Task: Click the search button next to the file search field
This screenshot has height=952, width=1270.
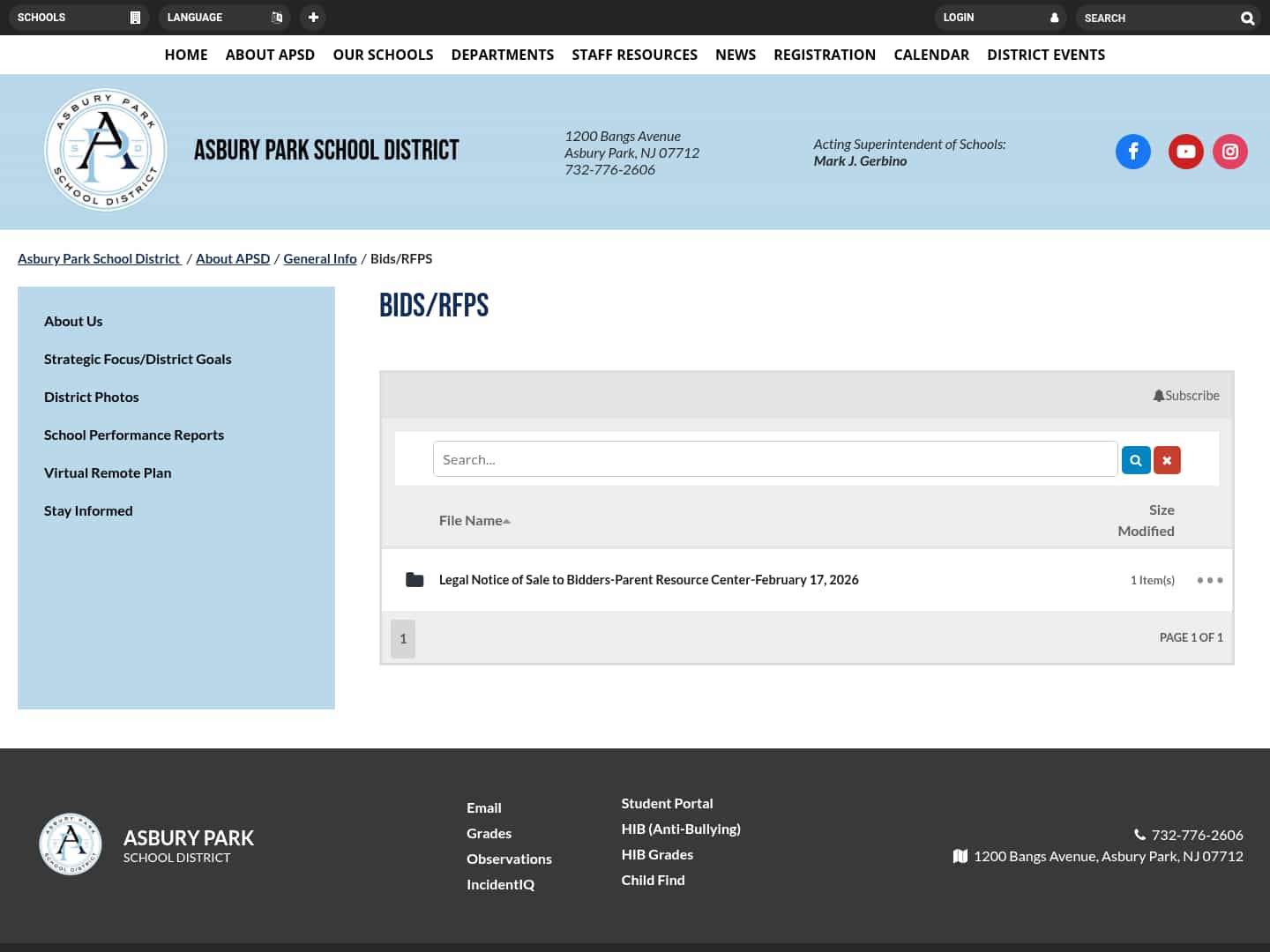Action: (1136, 459)
